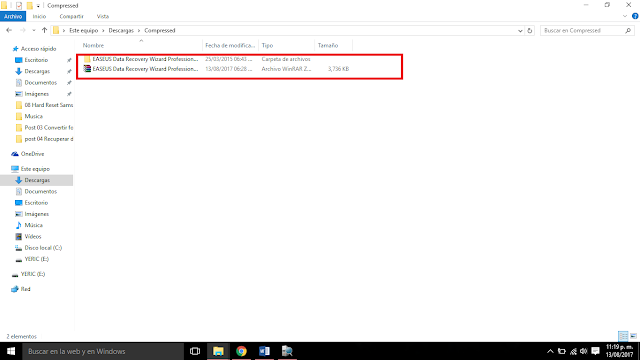Click 'Compressed' breadcrumb in address bar
This screenshot has width=640, height=360.
(x=160, y=31)
